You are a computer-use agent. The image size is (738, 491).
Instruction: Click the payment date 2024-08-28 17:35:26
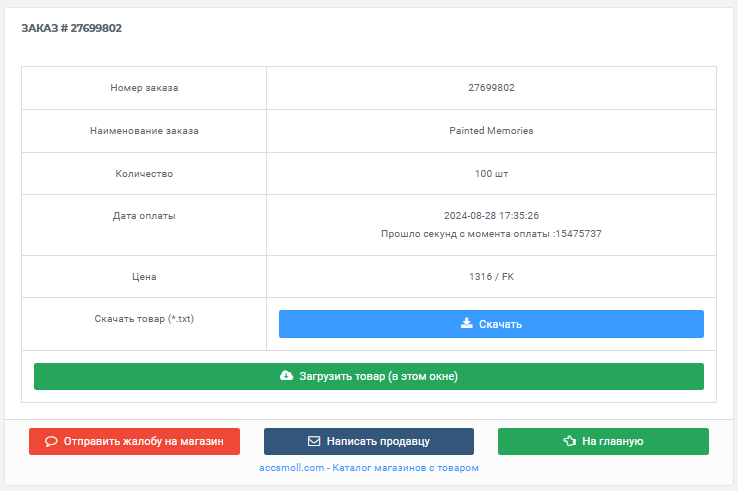point(491,216)
